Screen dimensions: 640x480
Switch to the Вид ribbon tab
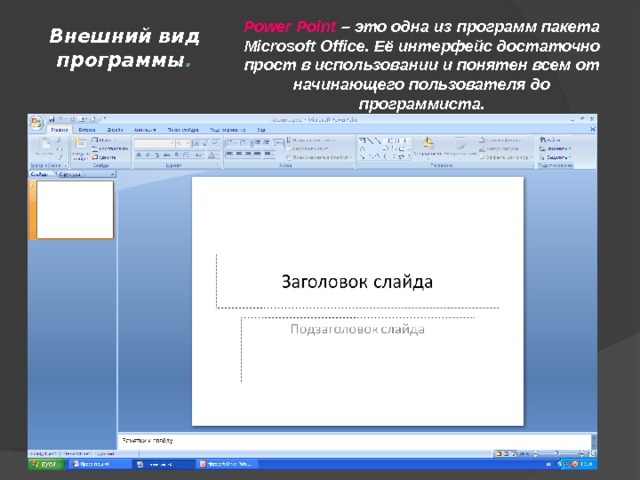click(261, 130)
